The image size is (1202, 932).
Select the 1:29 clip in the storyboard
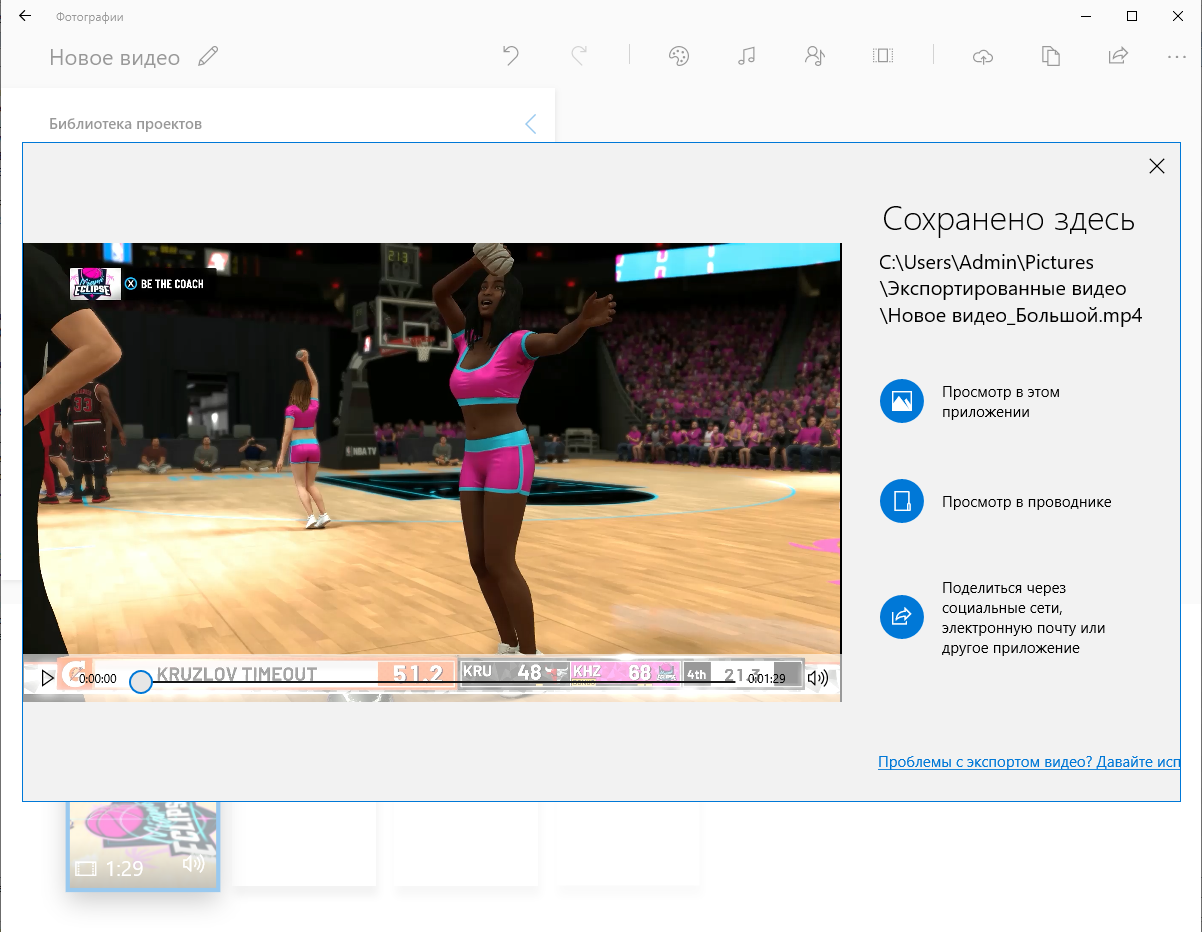(x=143, y=845)
